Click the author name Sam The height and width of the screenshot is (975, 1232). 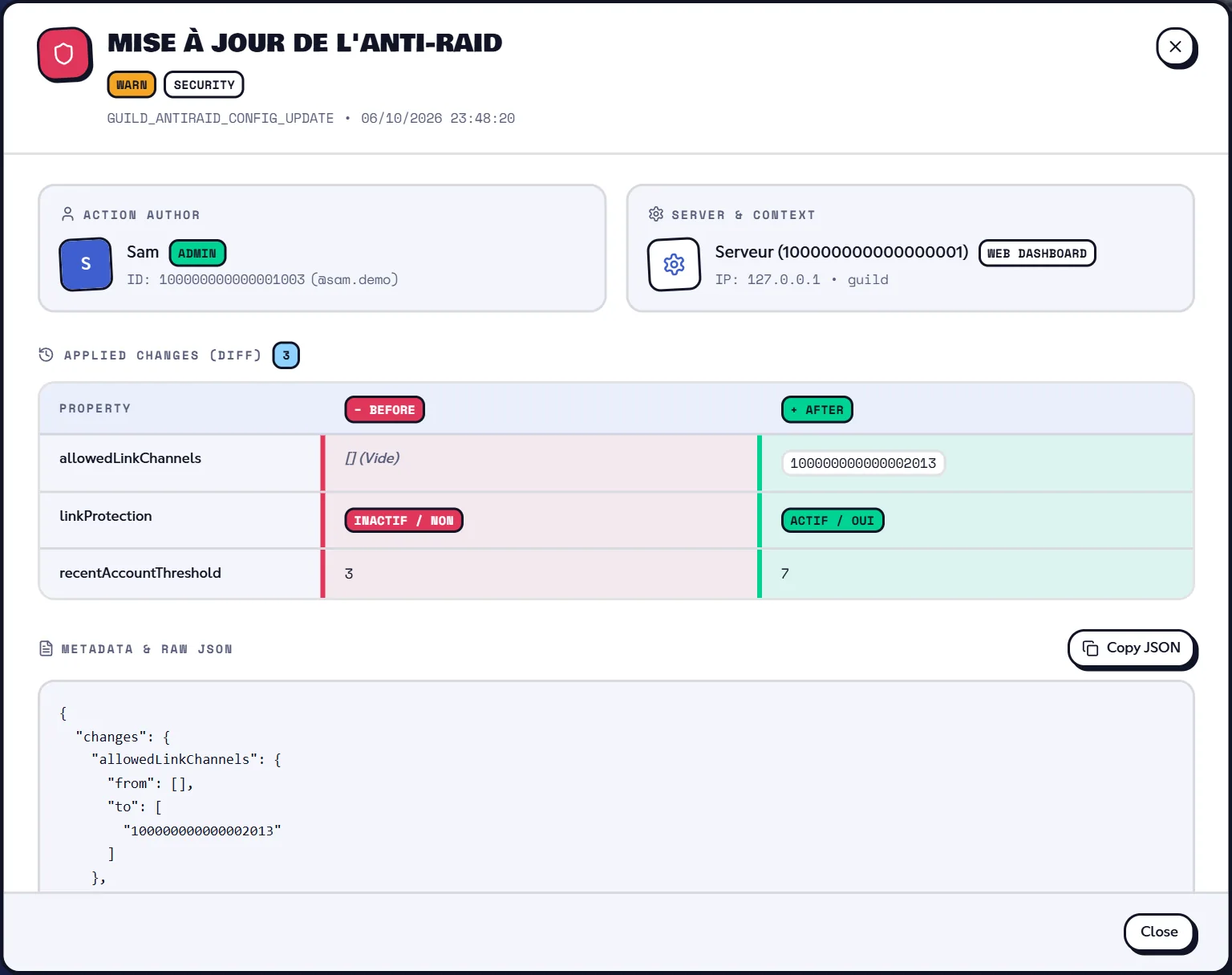(143, 252)
